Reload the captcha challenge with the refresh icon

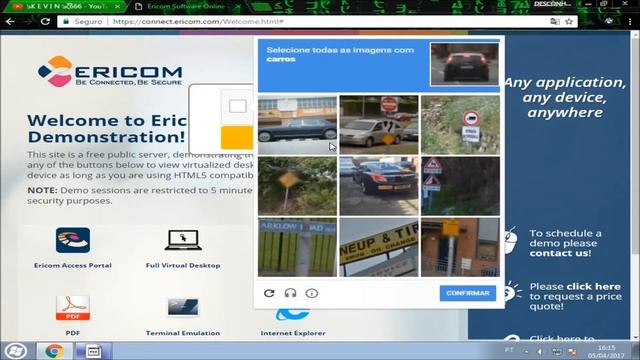point(269,293)
